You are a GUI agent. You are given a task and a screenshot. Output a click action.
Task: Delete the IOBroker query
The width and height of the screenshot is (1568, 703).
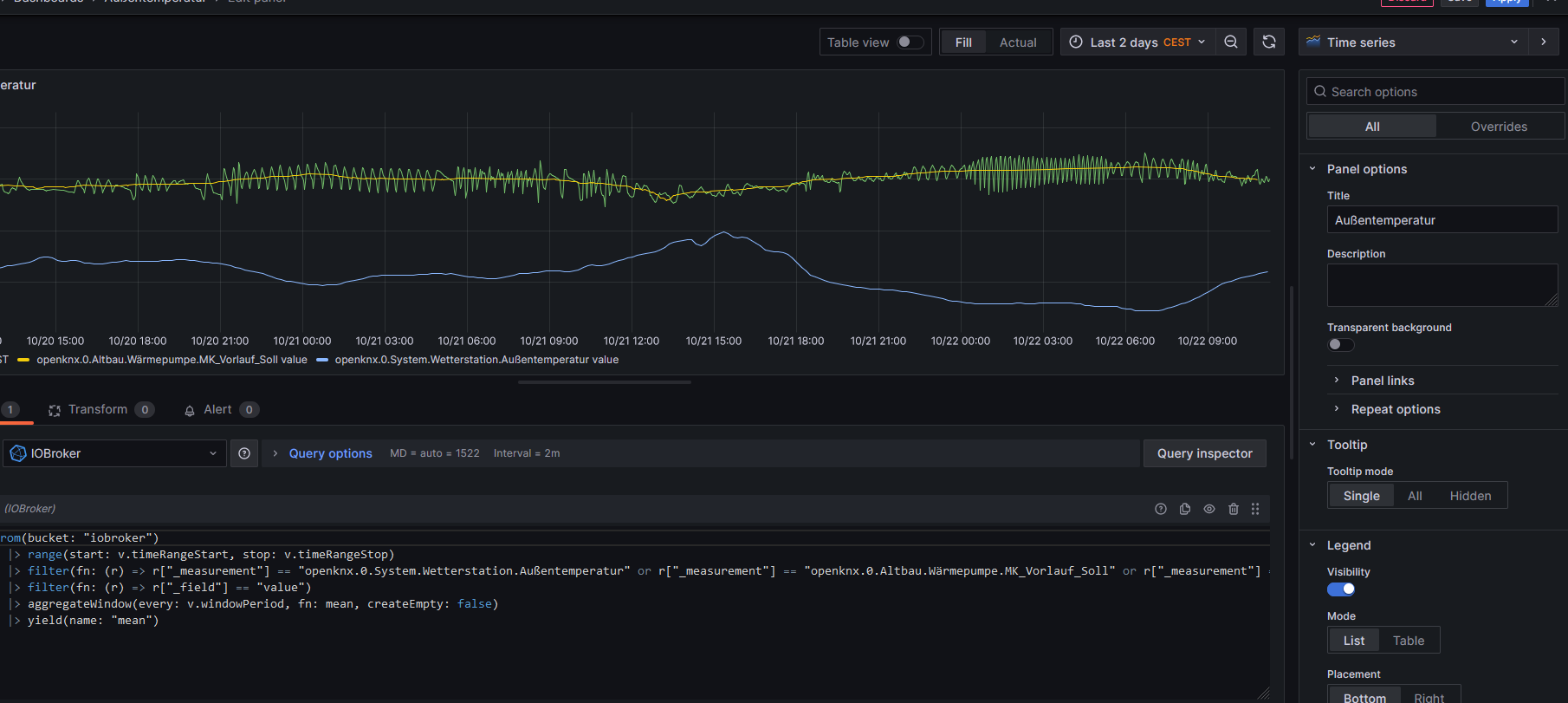click(x=1234, y=509)
